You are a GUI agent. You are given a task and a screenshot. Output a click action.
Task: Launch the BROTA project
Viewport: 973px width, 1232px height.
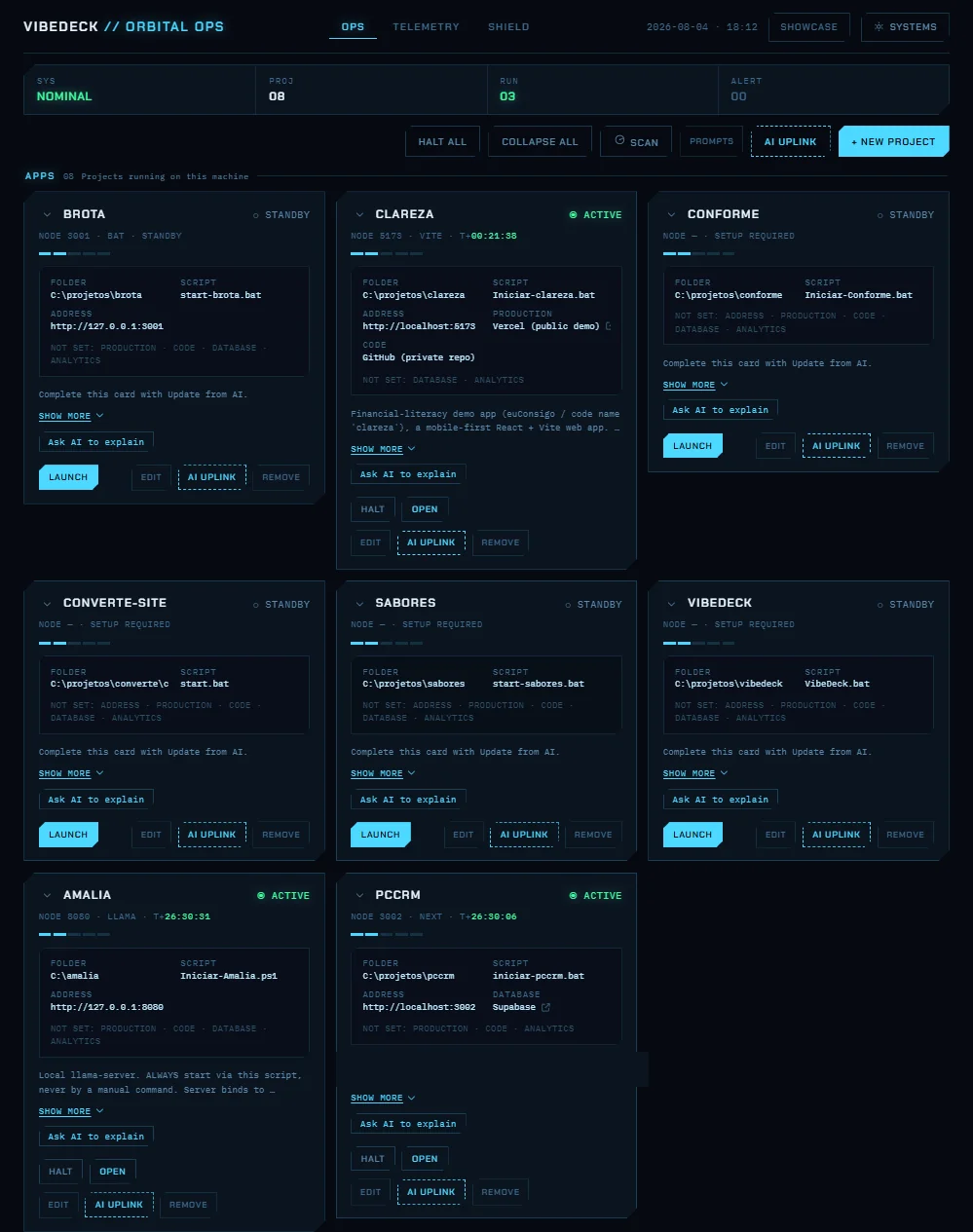coord(68,477)
